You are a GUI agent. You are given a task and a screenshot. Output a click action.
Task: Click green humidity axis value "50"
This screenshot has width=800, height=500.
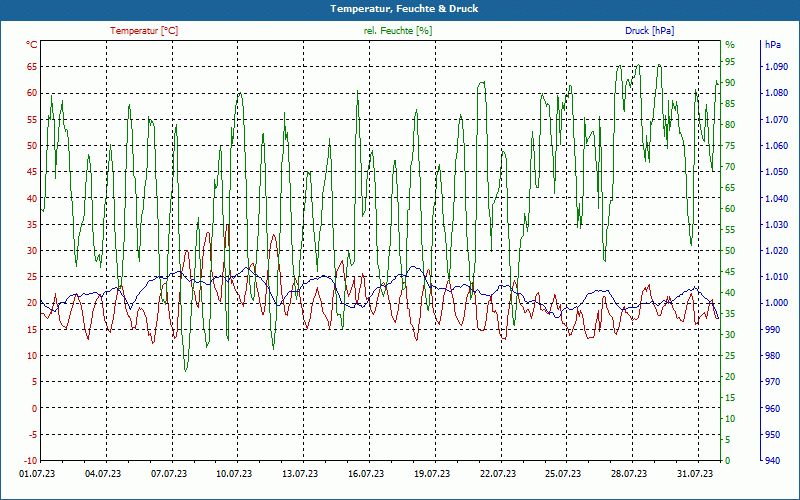click(731, 251)
